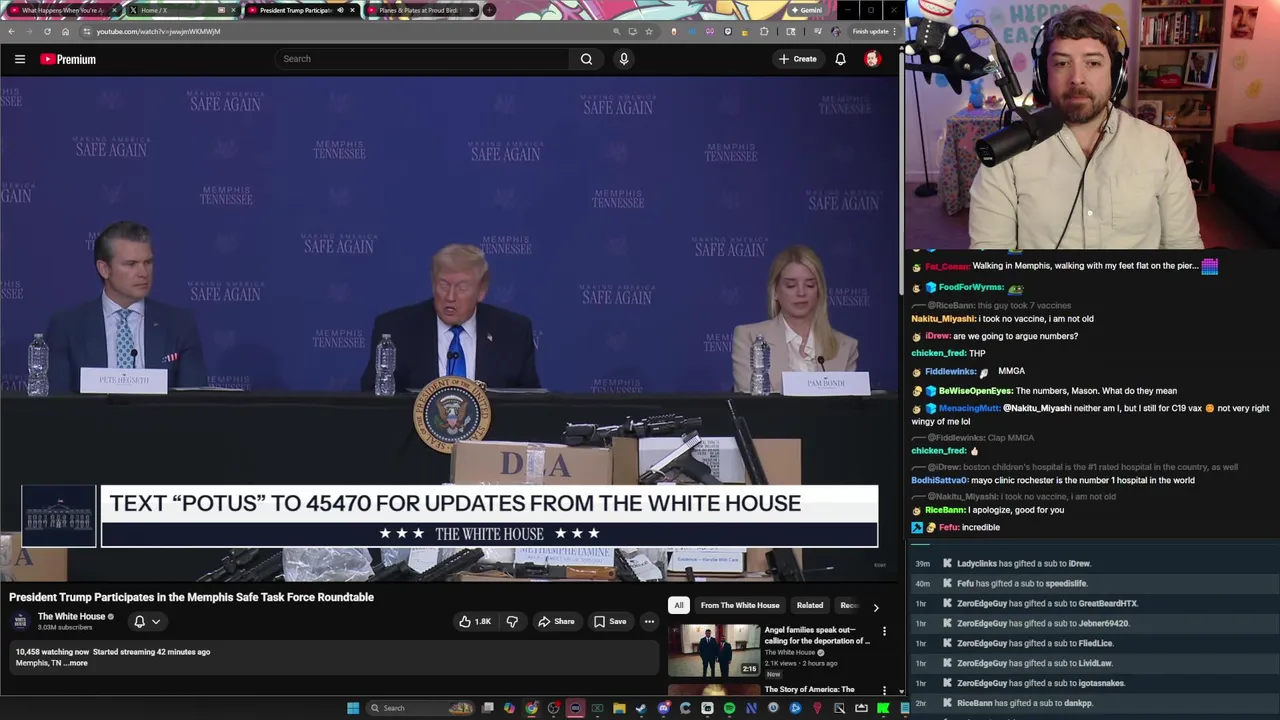The image size is (1280, 720).
Task: Close the Home / X tab
Action: tap(234, 10)
